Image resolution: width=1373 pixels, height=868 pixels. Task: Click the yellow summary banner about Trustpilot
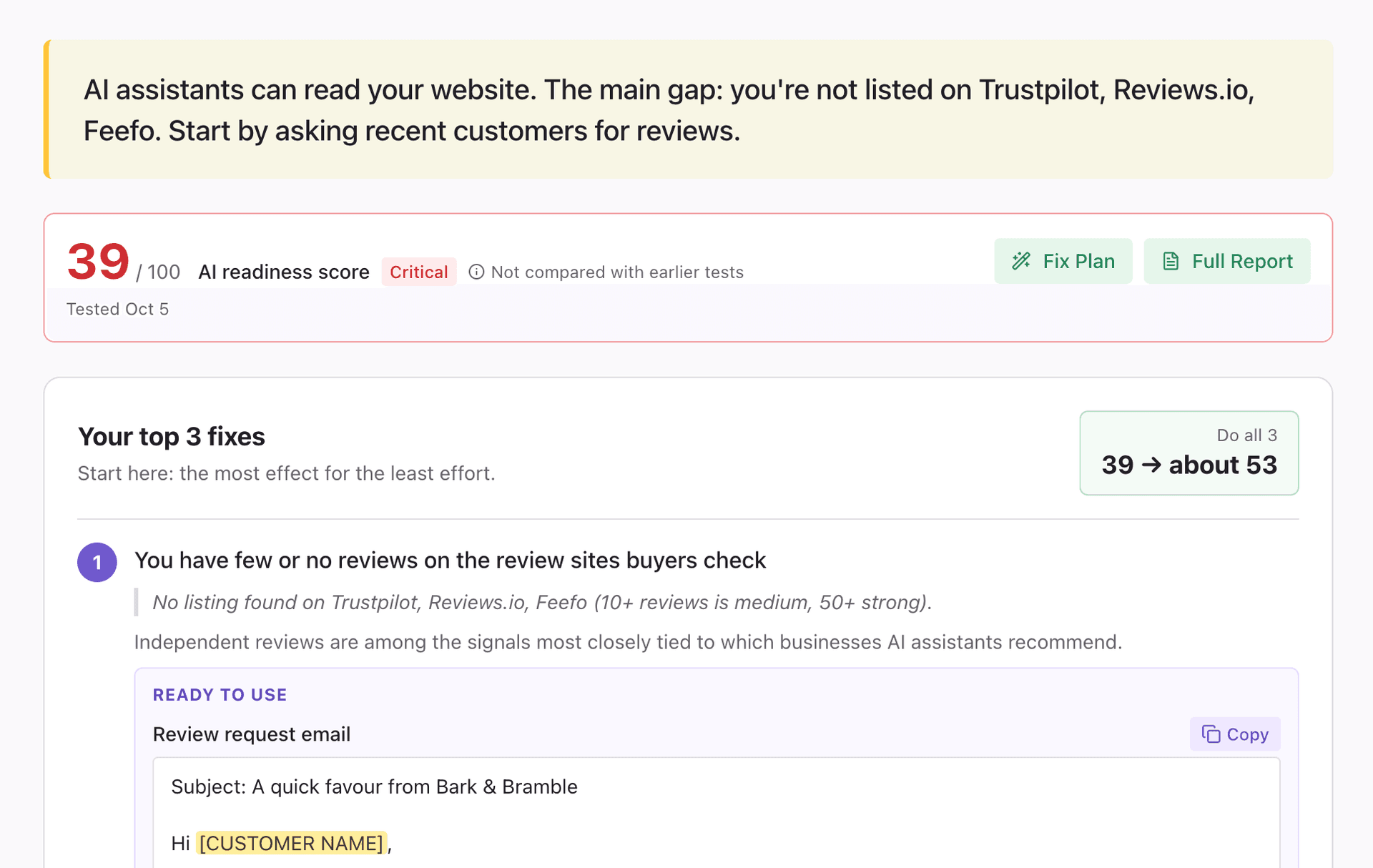point(688,109)
